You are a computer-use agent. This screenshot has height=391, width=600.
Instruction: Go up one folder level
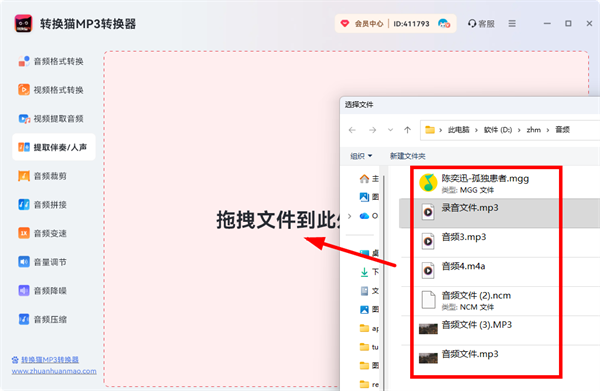click(408, 130)
